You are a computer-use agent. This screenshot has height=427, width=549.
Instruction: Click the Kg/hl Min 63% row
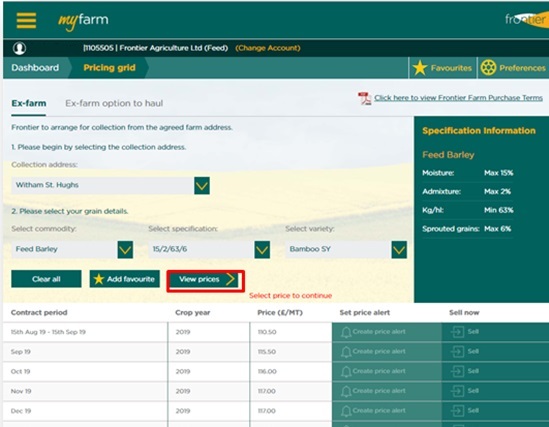tap(467, 210)
